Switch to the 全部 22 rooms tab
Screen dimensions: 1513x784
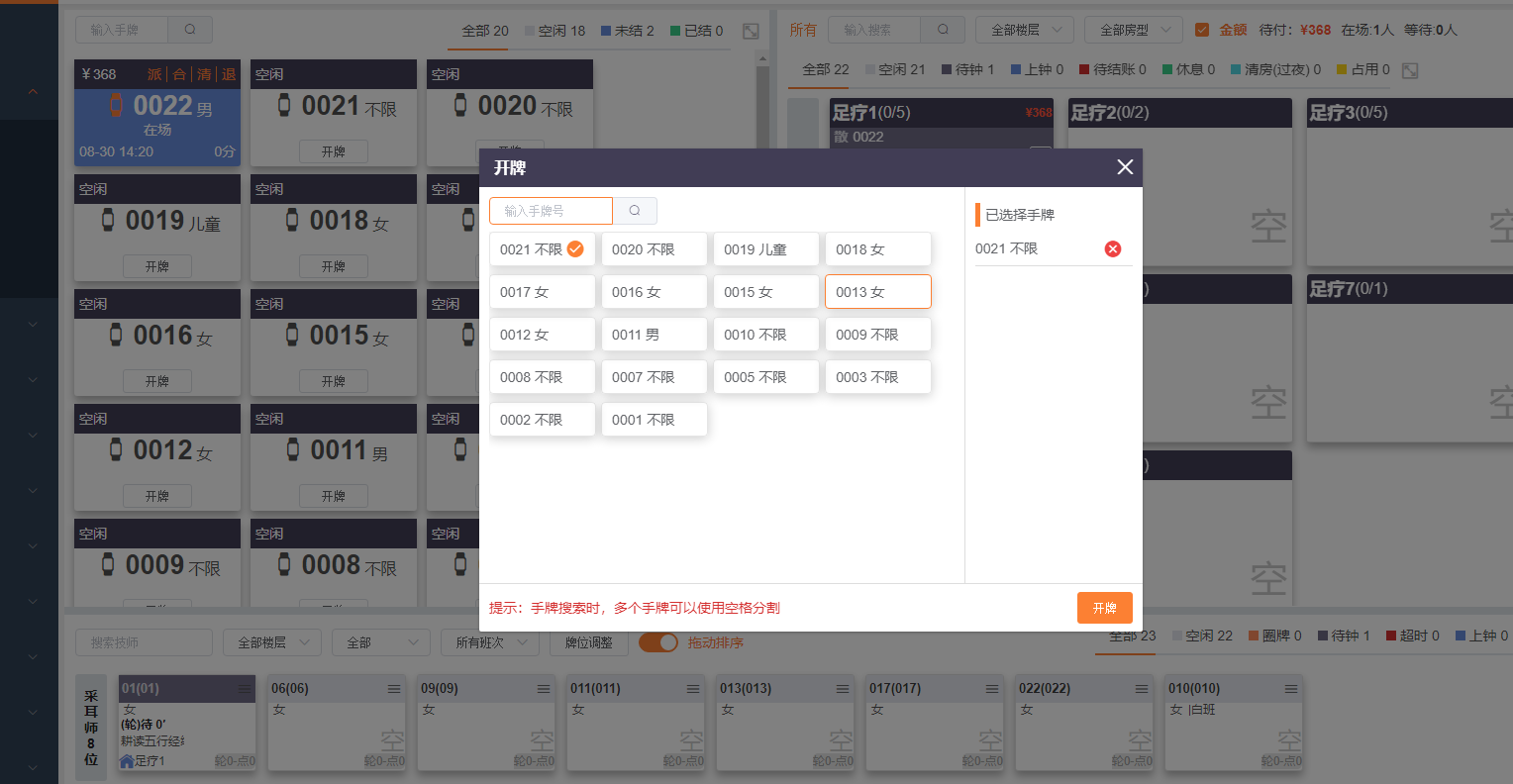click(826, 69)
